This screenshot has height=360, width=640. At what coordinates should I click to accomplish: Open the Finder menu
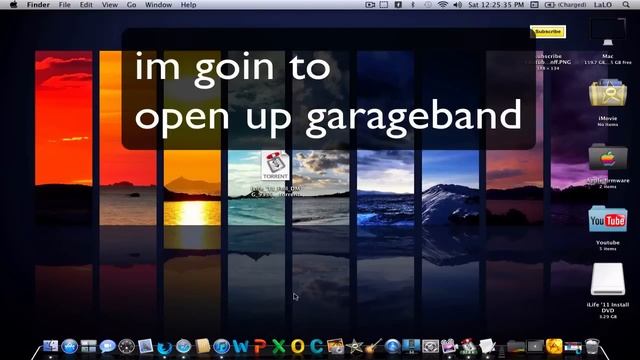(x=38, y=4)
